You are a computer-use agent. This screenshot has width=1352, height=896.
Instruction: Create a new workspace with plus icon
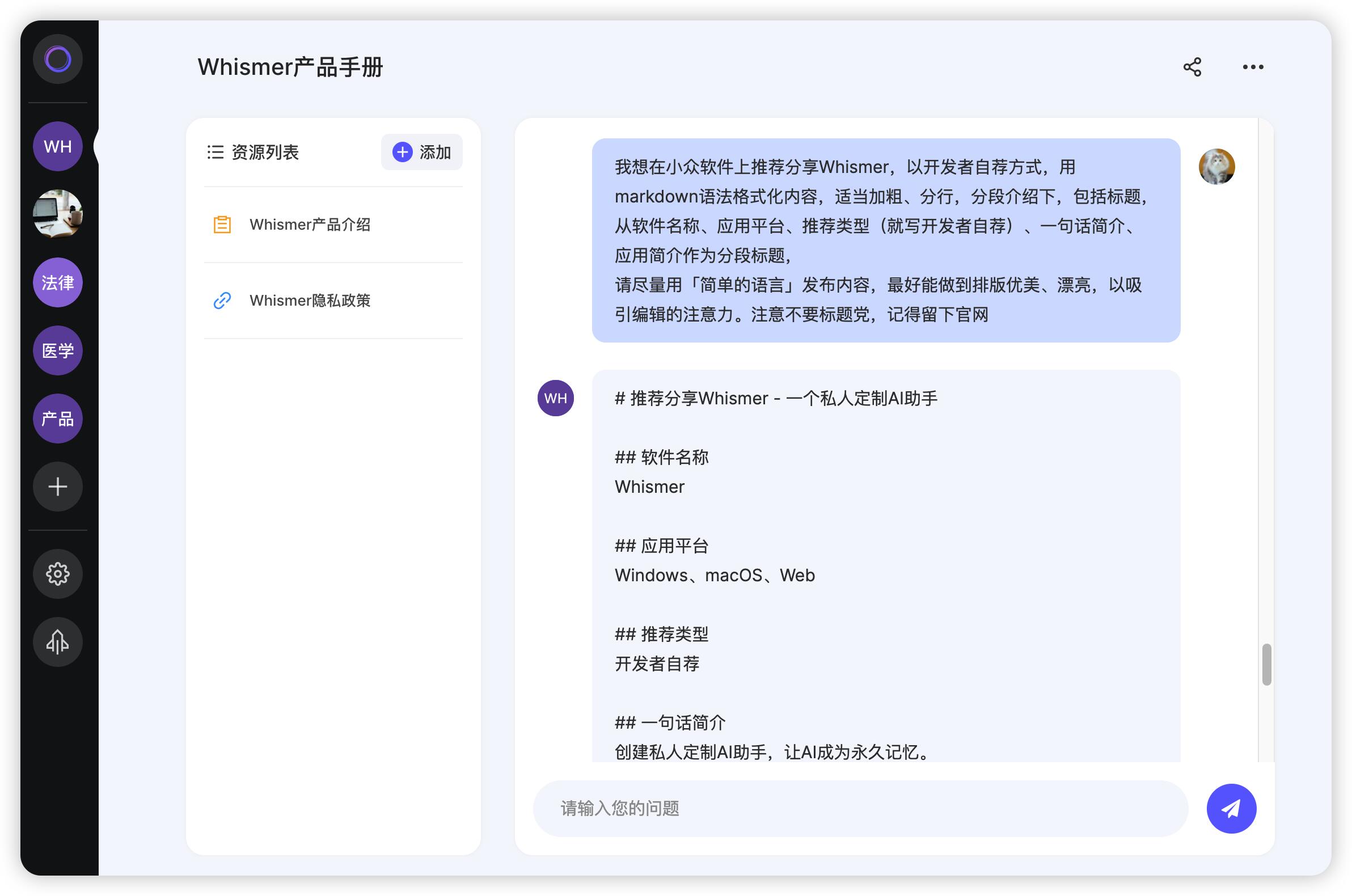click(58, 487)
